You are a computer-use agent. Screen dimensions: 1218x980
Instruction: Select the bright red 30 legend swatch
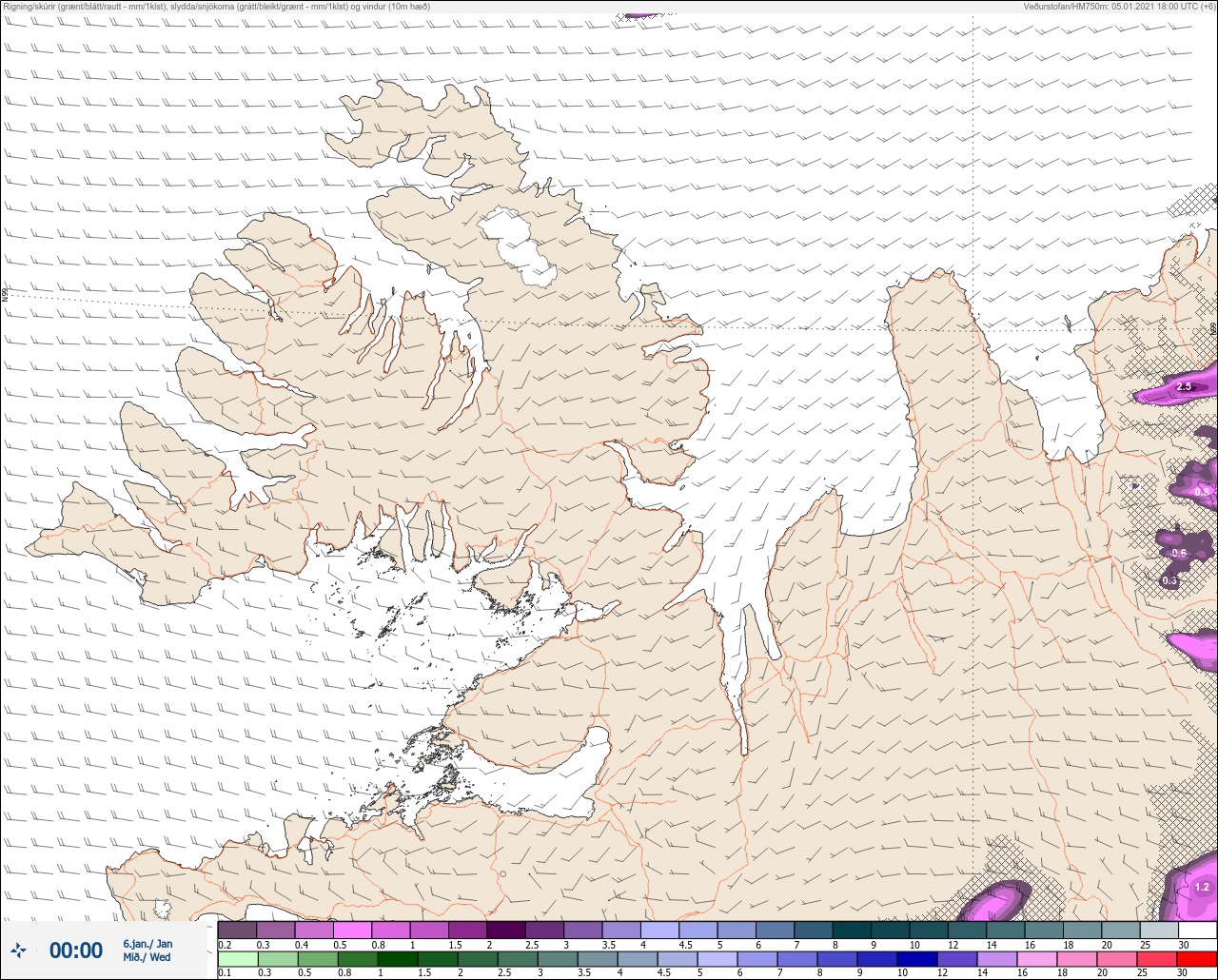[x=1196, y=959]
